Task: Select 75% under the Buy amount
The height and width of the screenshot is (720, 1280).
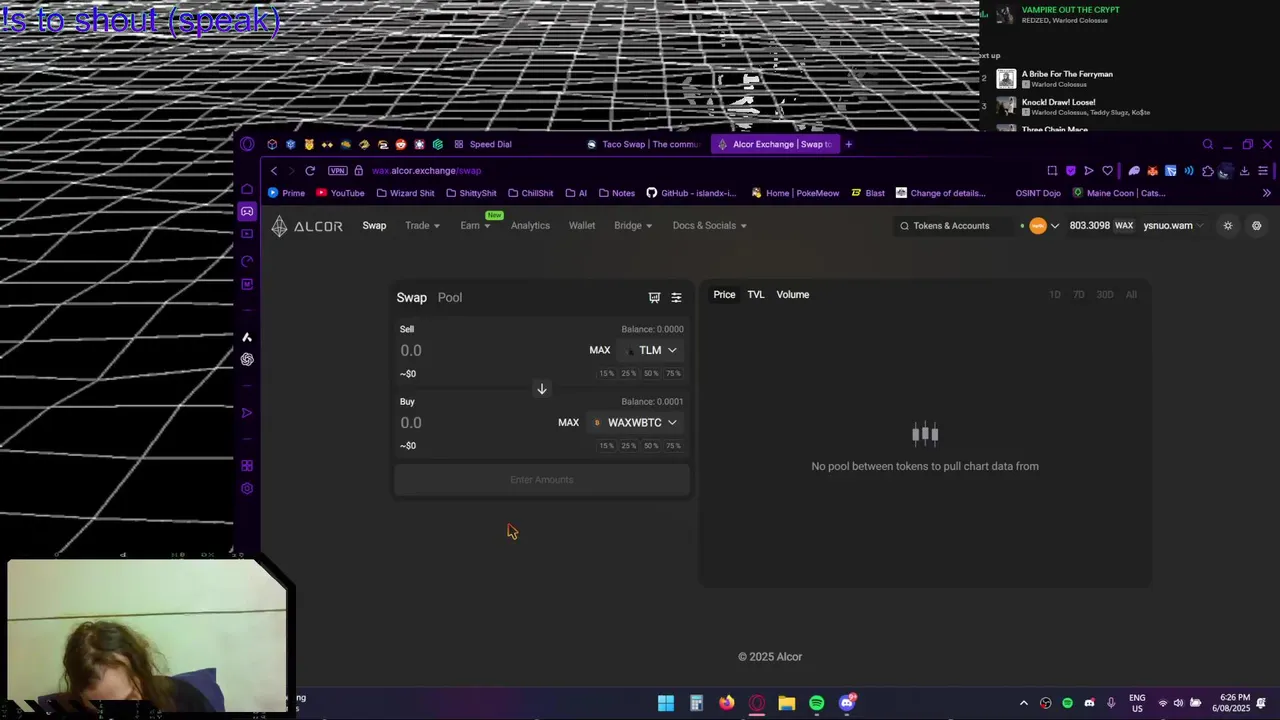Action: click(674, 446)
